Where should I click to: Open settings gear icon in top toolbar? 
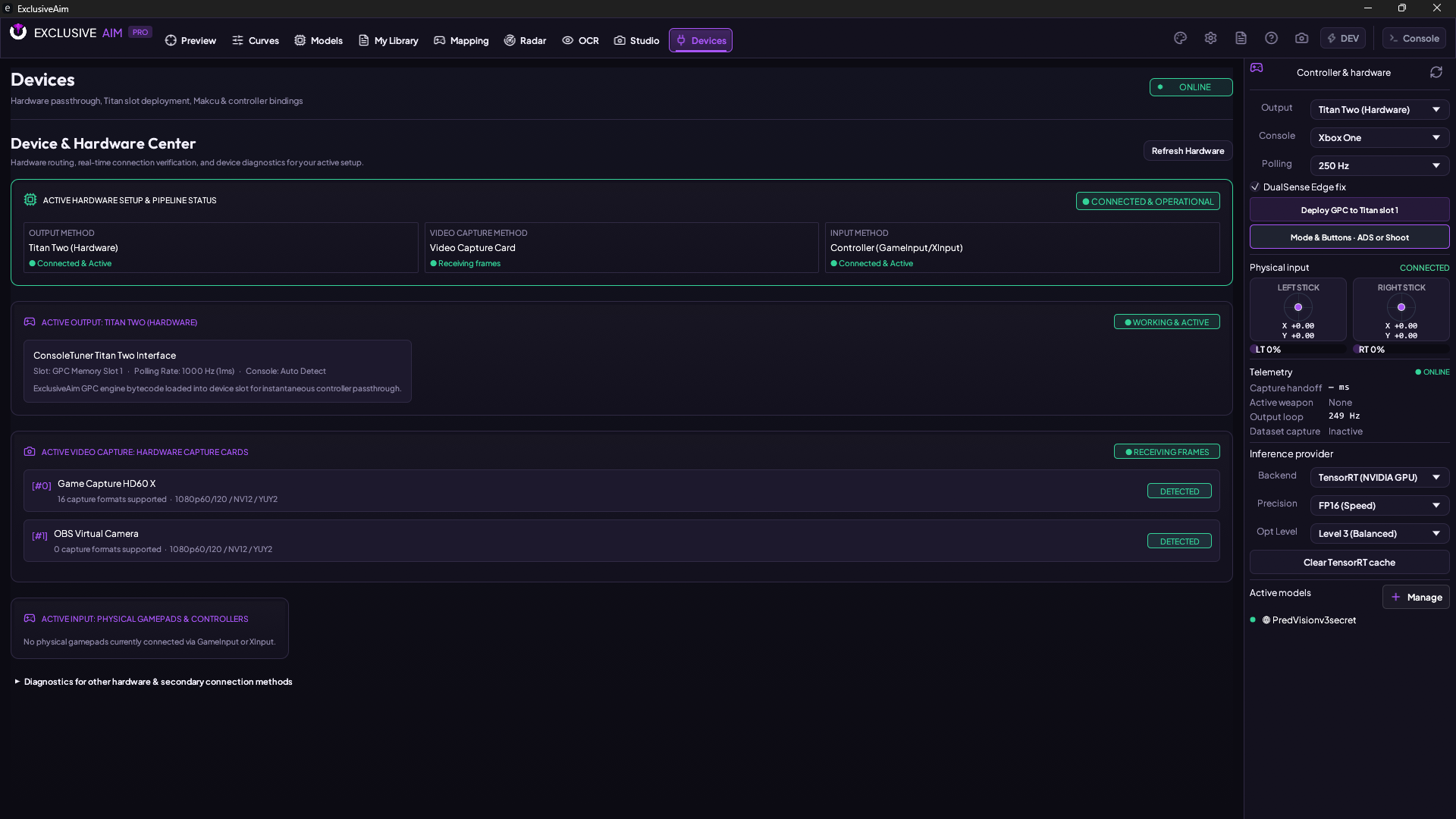pos(1210,38)
